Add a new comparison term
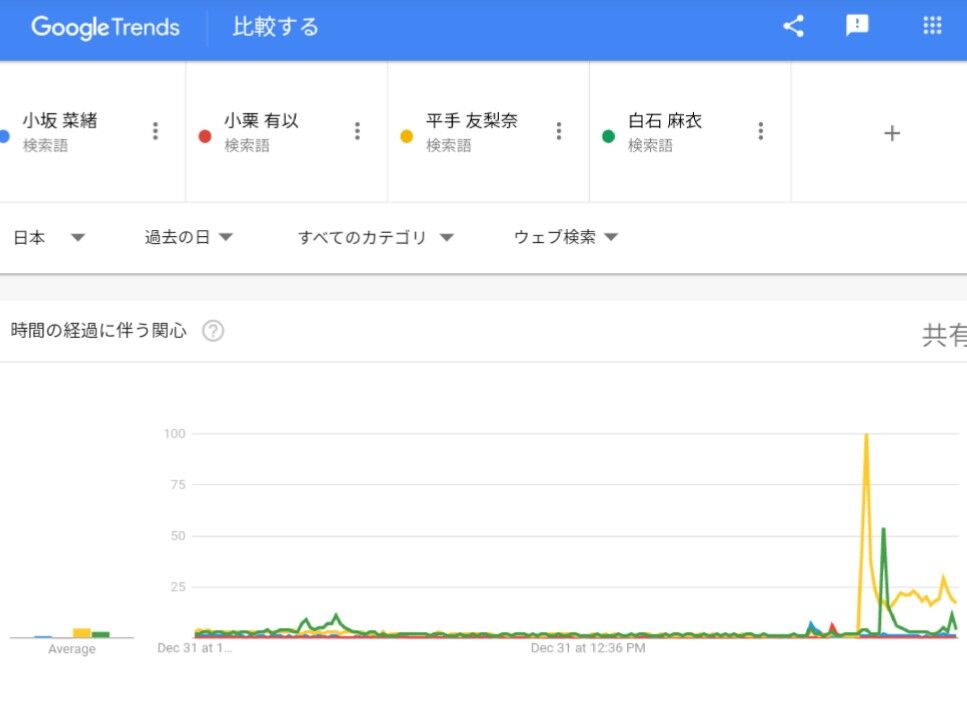 tap(892, 133)
